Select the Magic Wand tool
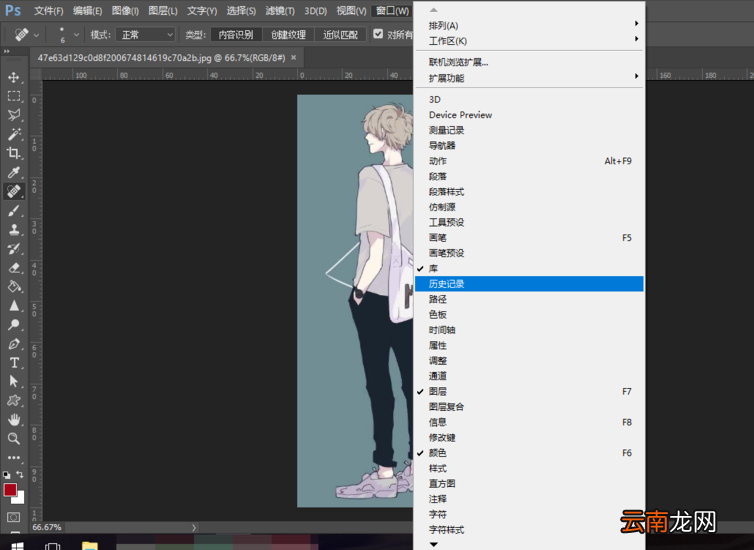 [x=13, y=134]
